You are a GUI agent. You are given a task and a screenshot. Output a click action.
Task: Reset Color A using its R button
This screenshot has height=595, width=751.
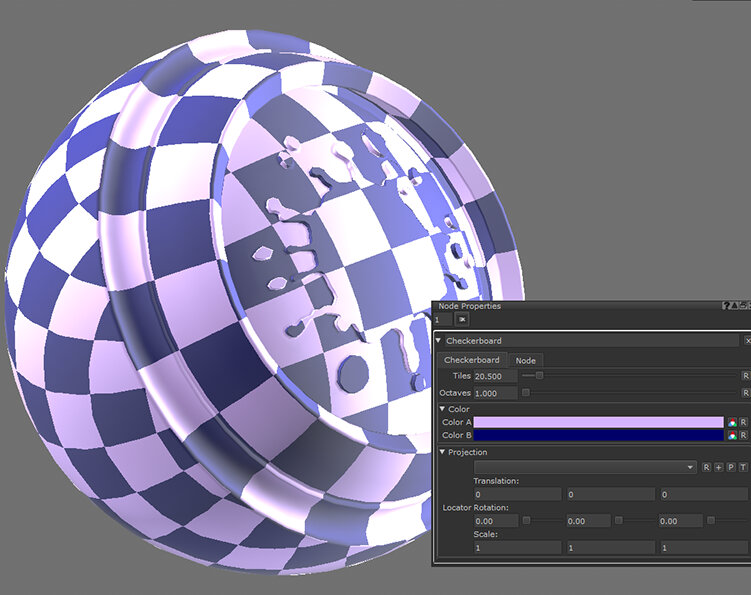(744, 423)
